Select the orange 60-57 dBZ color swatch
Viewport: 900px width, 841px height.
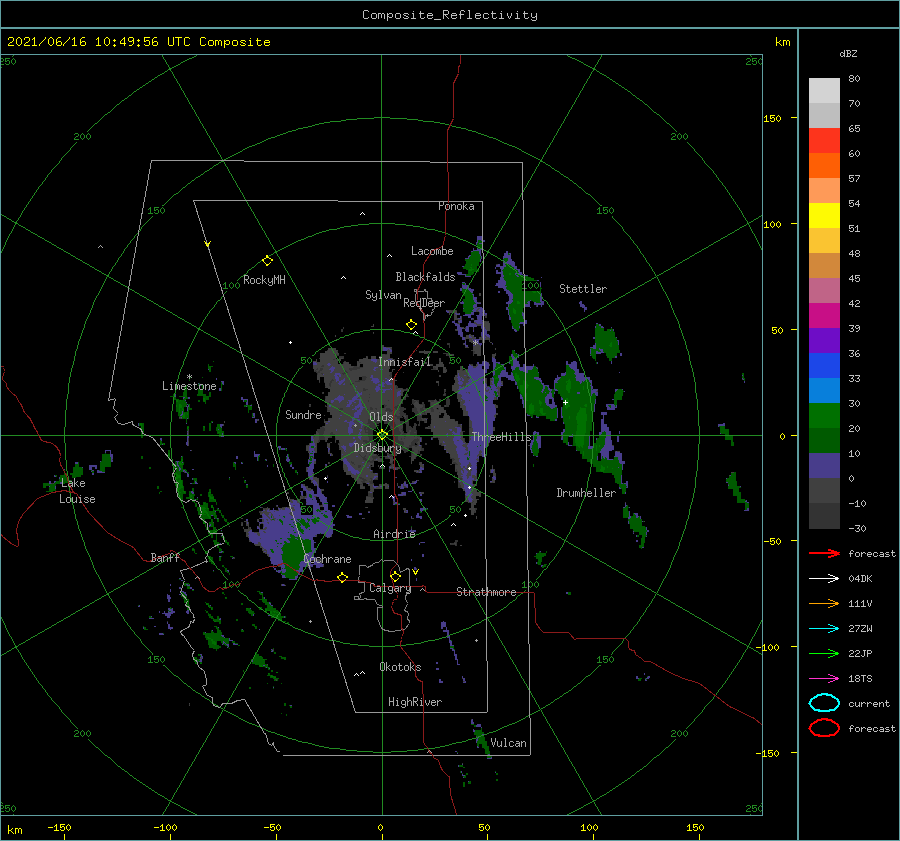pyautogui.click(x=824, y=166)
